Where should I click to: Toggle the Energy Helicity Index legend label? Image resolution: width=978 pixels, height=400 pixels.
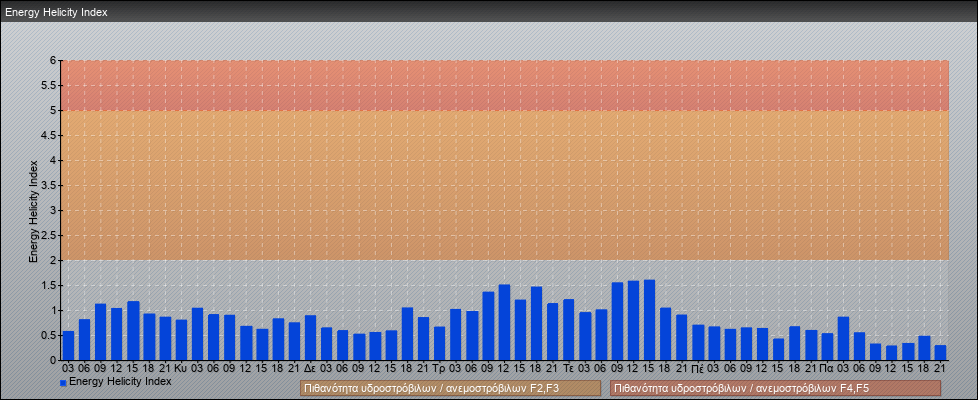120,382
